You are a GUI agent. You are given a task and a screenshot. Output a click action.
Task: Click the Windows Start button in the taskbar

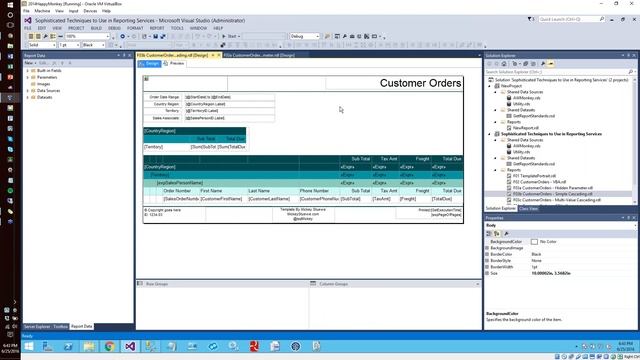click(x=29, y=347)
